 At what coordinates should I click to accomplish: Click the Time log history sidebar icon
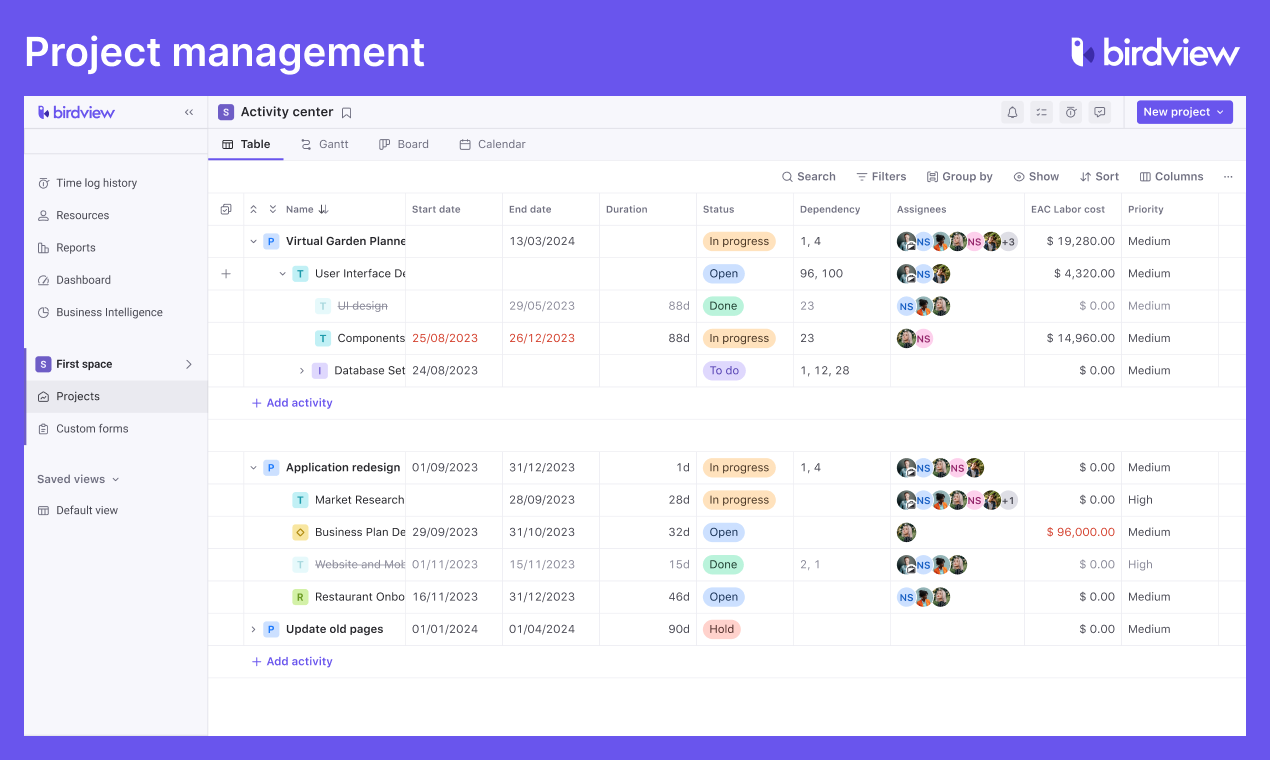(43, 183)
